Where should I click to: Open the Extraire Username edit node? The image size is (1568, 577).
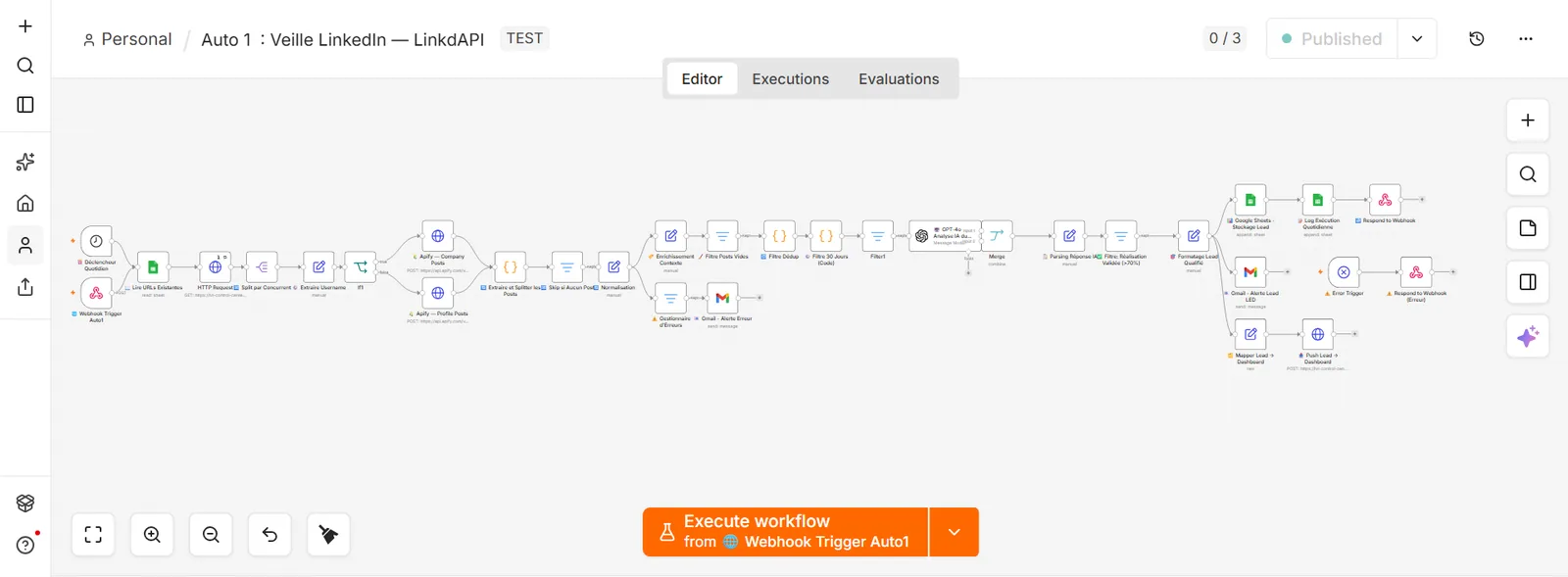(x=318, y=266)
